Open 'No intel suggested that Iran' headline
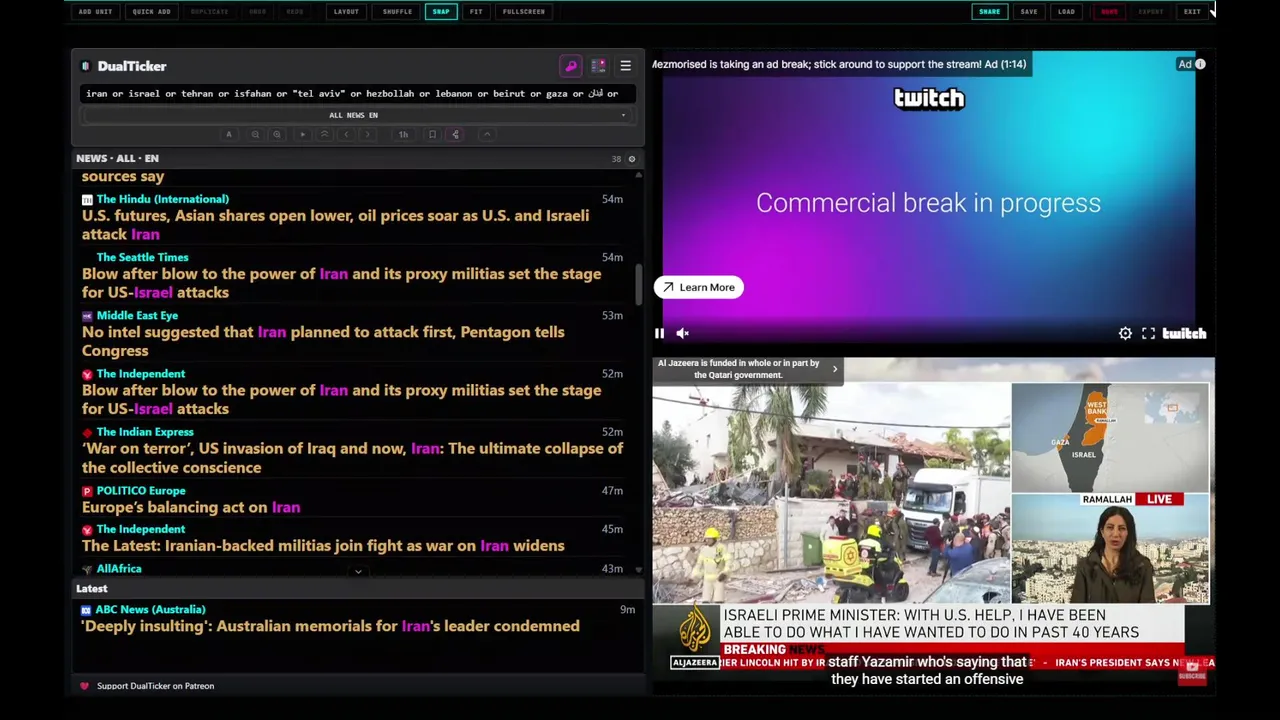 click(x=323, y=342)
